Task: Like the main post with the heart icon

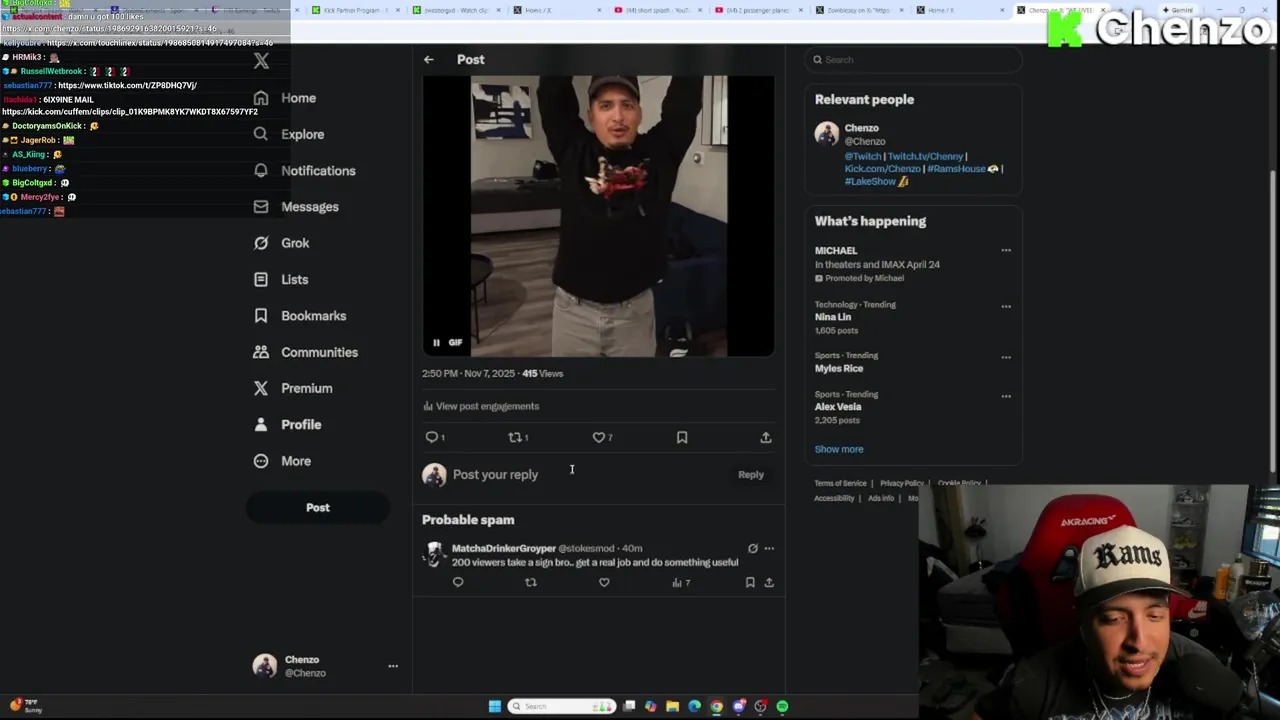Action: click(598, 437)
